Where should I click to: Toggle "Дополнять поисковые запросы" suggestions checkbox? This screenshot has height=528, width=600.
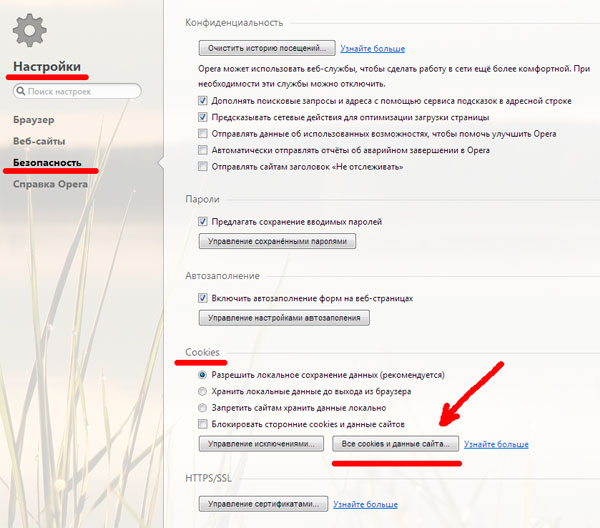coord(203,101)
